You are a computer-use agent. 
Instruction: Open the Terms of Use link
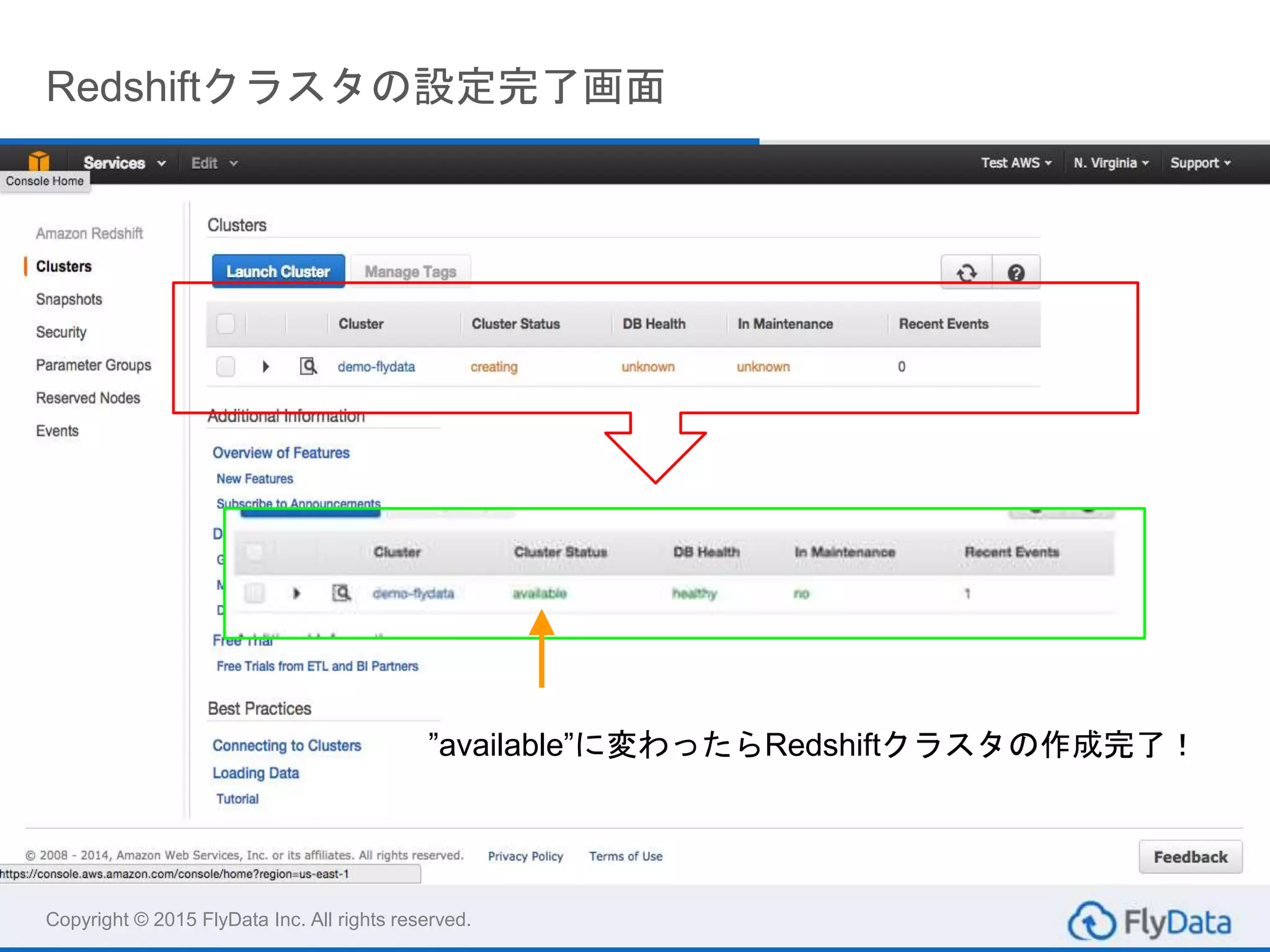[x=626, y=856]
